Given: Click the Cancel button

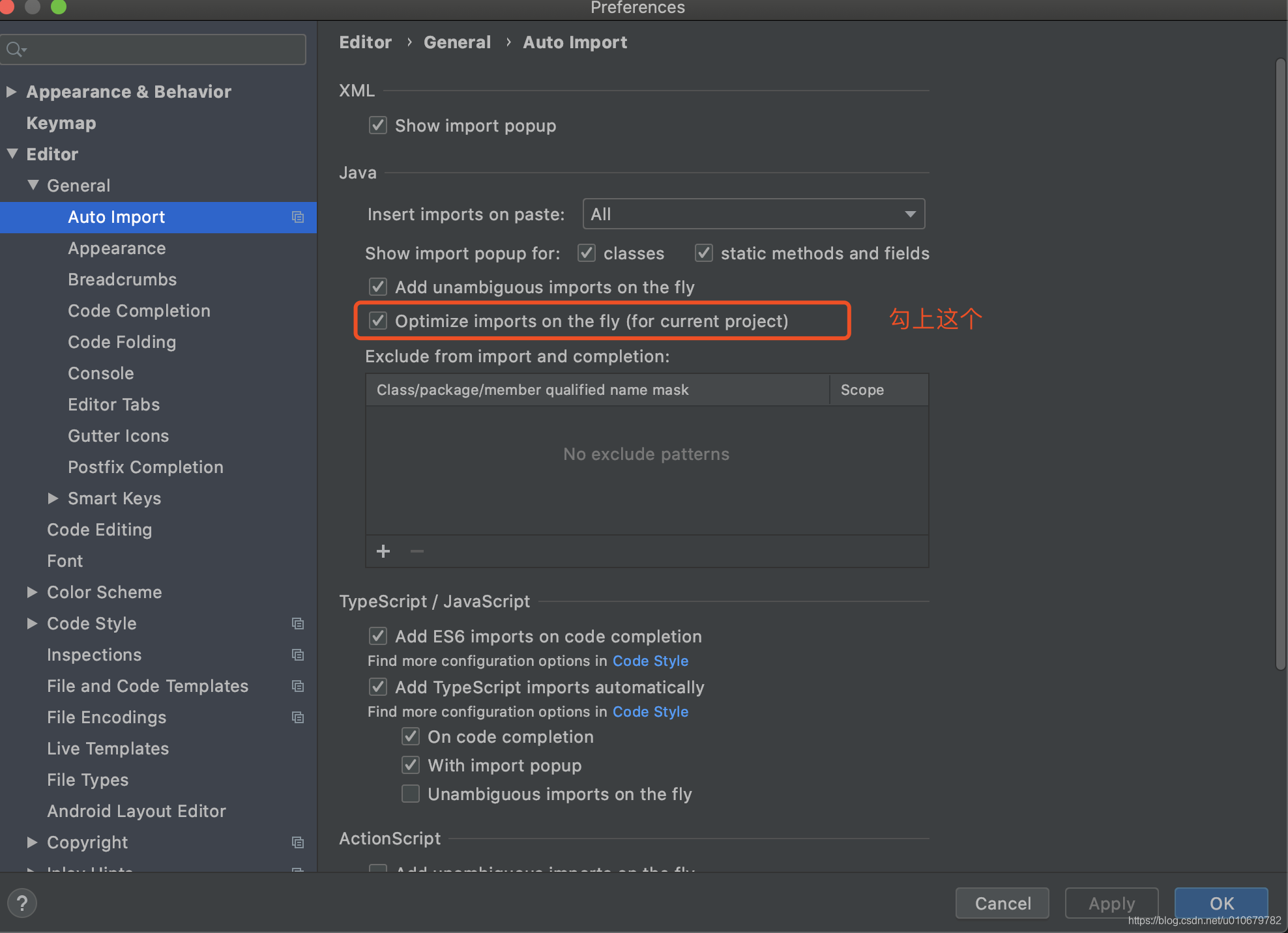Looking at the screenshot, I should (x=1003, y=903).
